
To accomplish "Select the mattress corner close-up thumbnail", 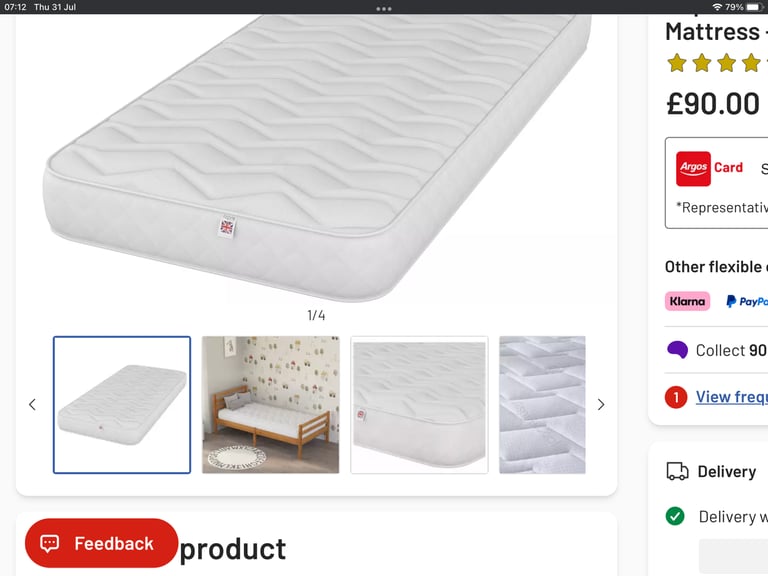I will click(419, 405).
